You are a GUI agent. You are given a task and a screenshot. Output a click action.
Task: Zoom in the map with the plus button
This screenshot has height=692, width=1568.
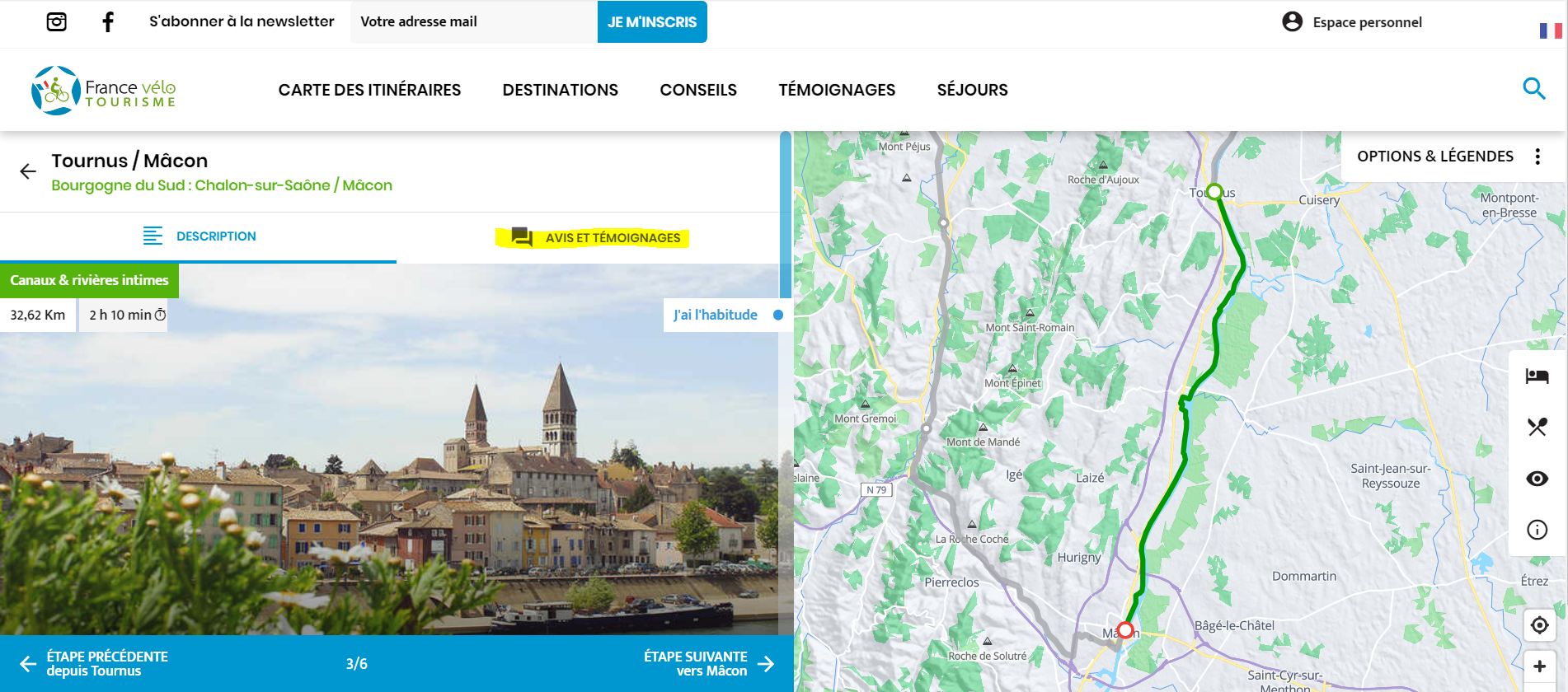1539,666
